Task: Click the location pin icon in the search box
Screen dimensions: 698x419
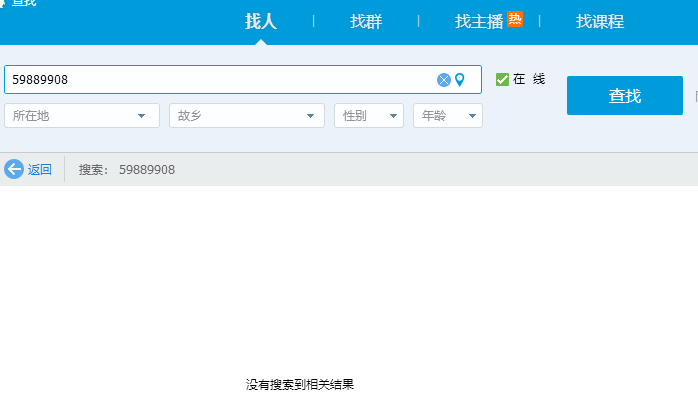Action: [460, 80]
